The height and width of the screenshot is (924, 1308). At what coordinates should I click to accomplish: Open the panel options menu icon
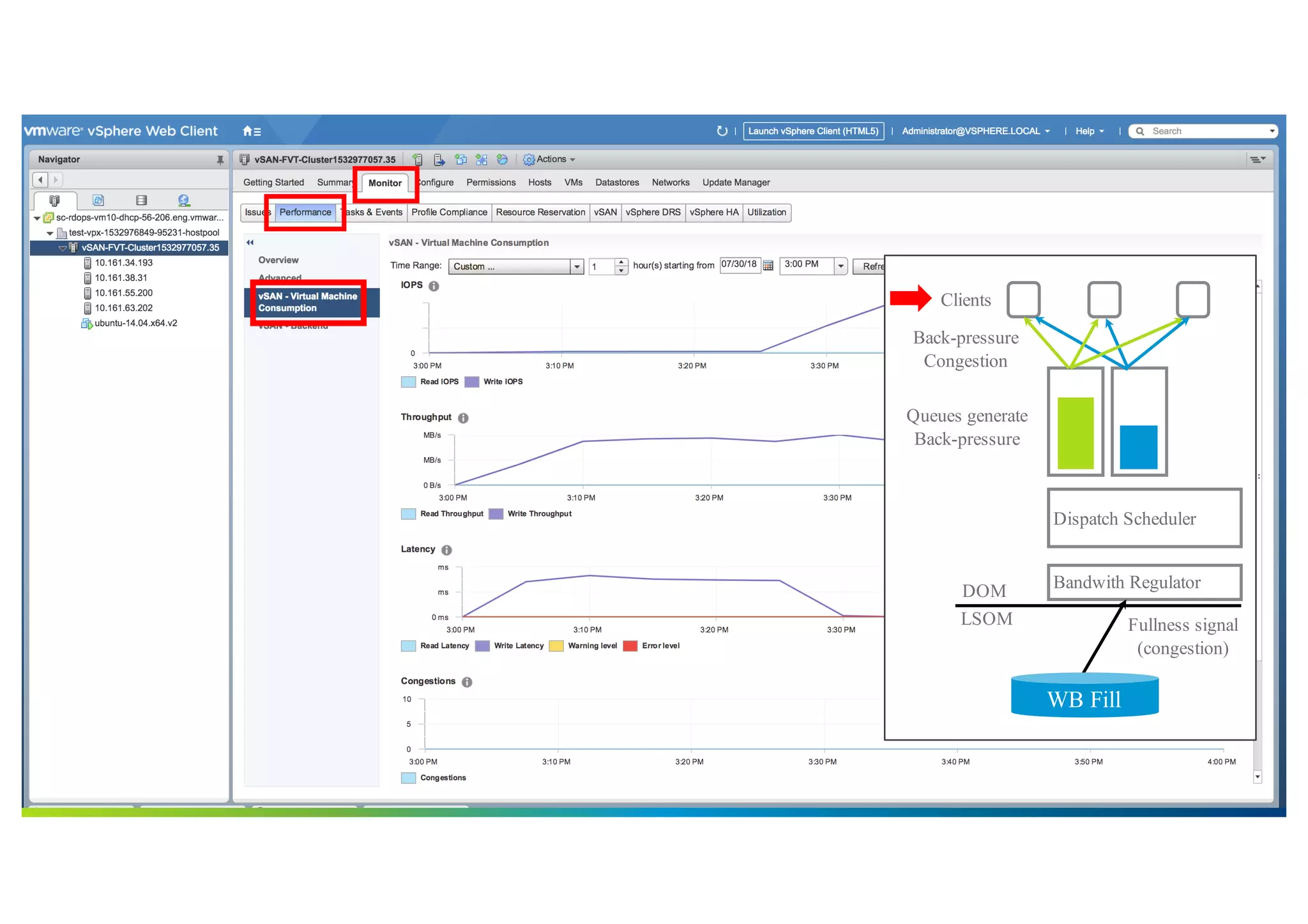coord(1258,160)
